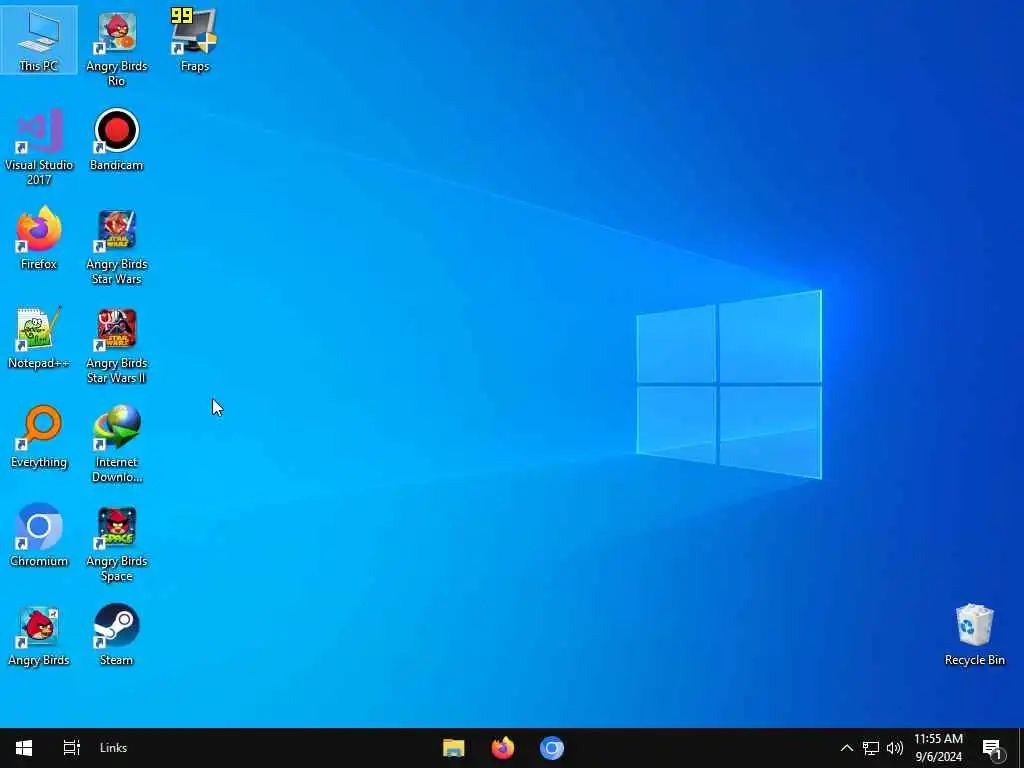Screen dimensions: 1024x768
Task: Select the Bandicam desktop shortcut
Action: [117, 140]
